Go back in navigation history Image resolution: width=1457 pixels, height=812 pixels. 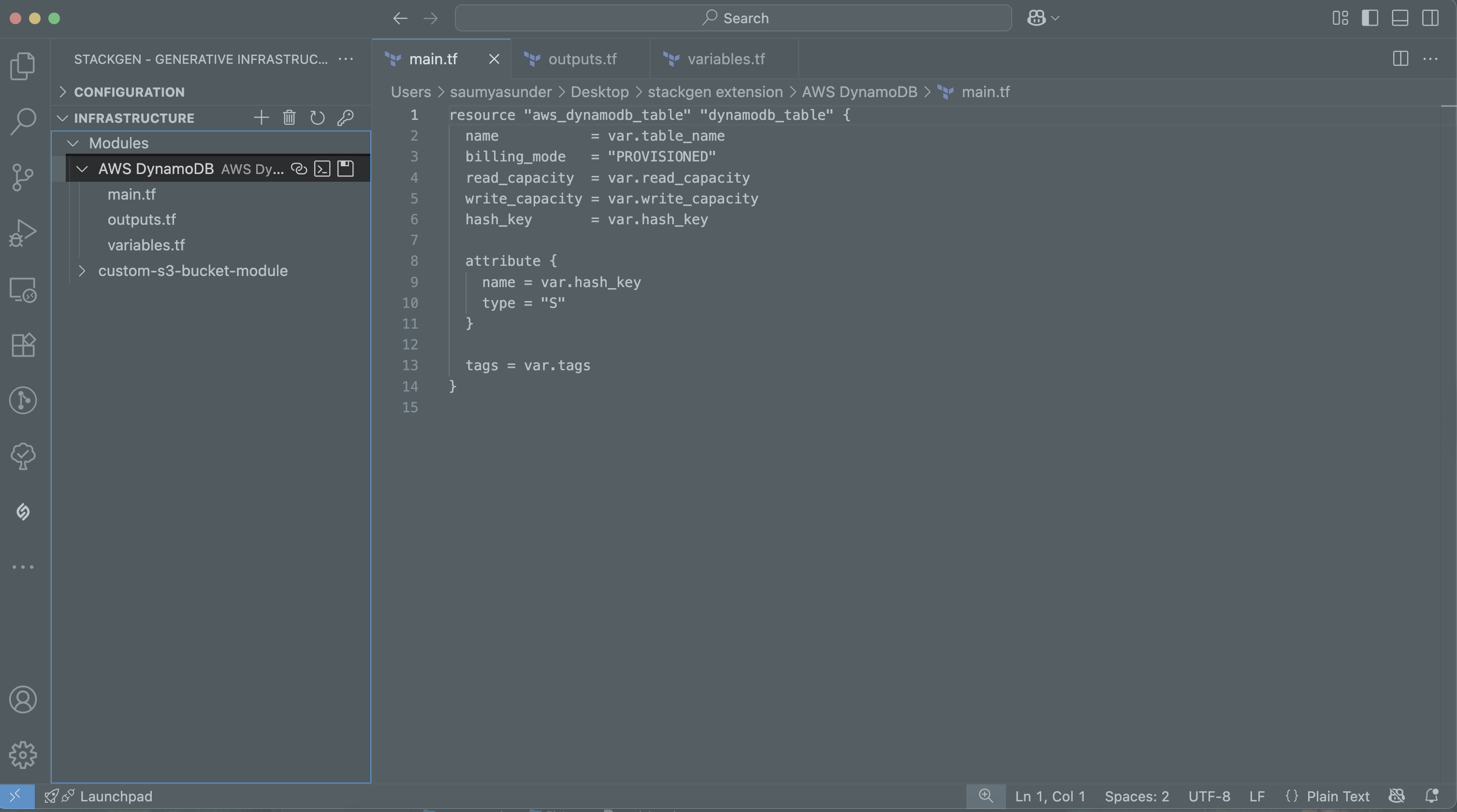pos(400,18)
